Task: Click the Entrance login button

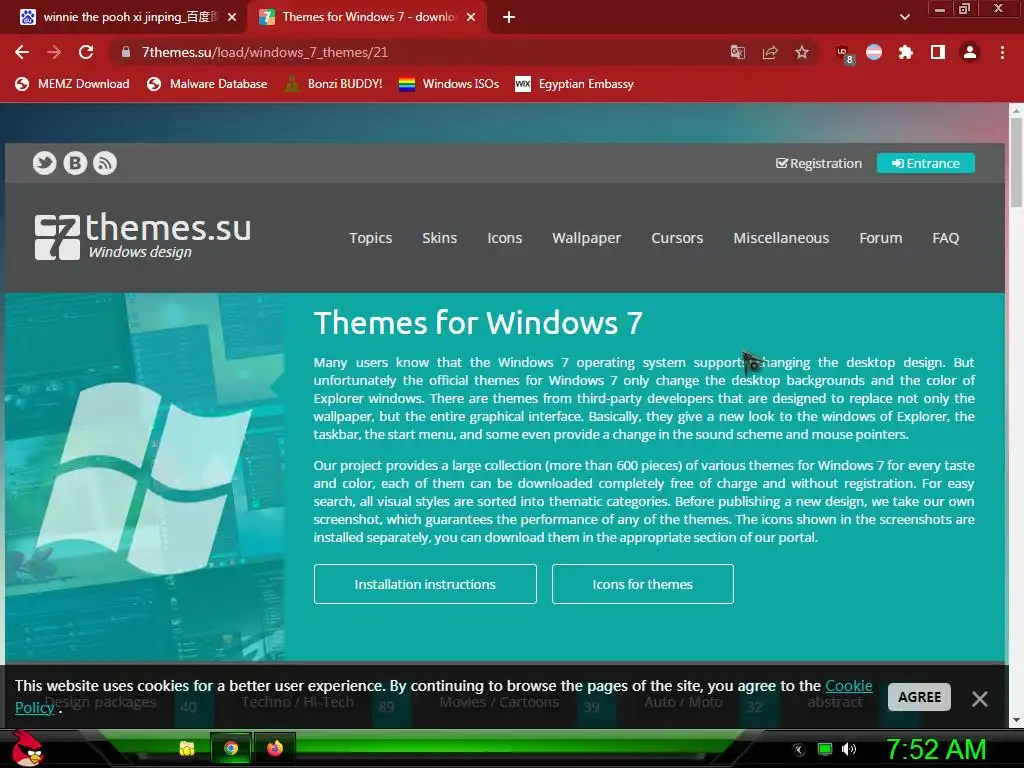Action: click(925, 163)
